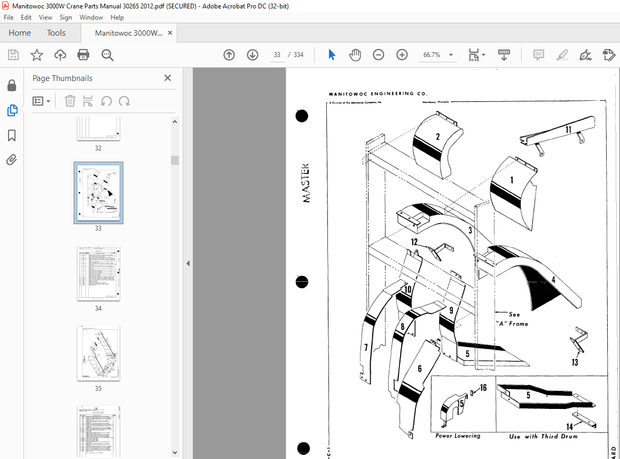620x459 pixels.
Task: Toggle the Bookmarks panel in sidebar
Action: [12, 135]
